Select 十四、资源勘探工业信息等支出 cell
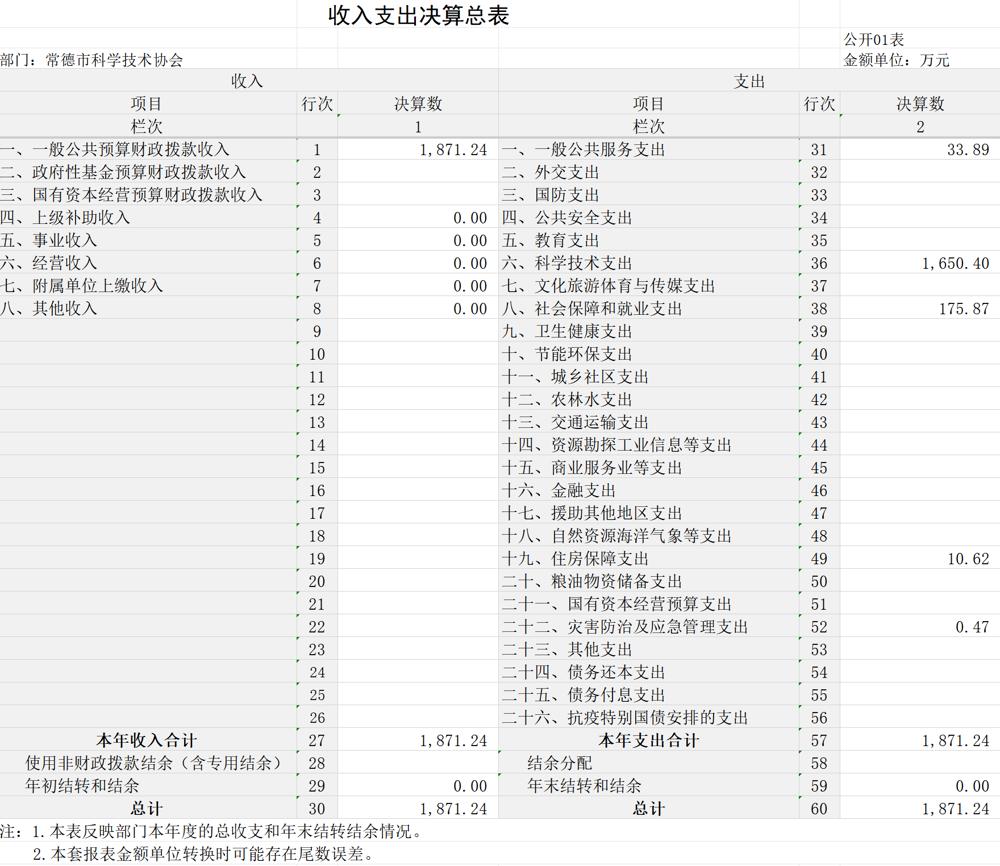 (x=649, y=445)
